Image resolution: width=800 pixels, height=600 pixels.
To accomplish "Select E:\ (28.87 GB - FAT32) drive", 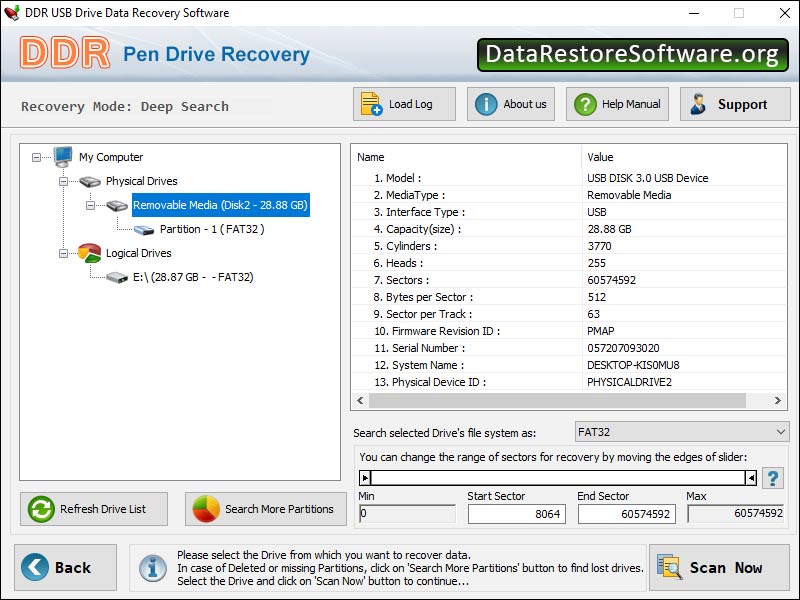I will point(193,277).
